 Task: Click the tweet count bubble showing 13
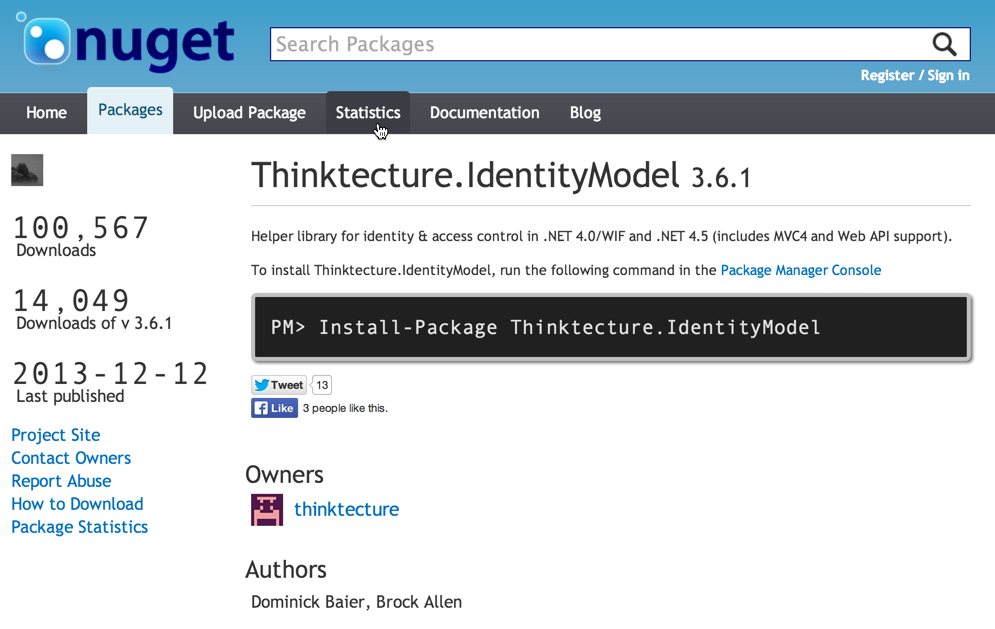coord(322,385)
